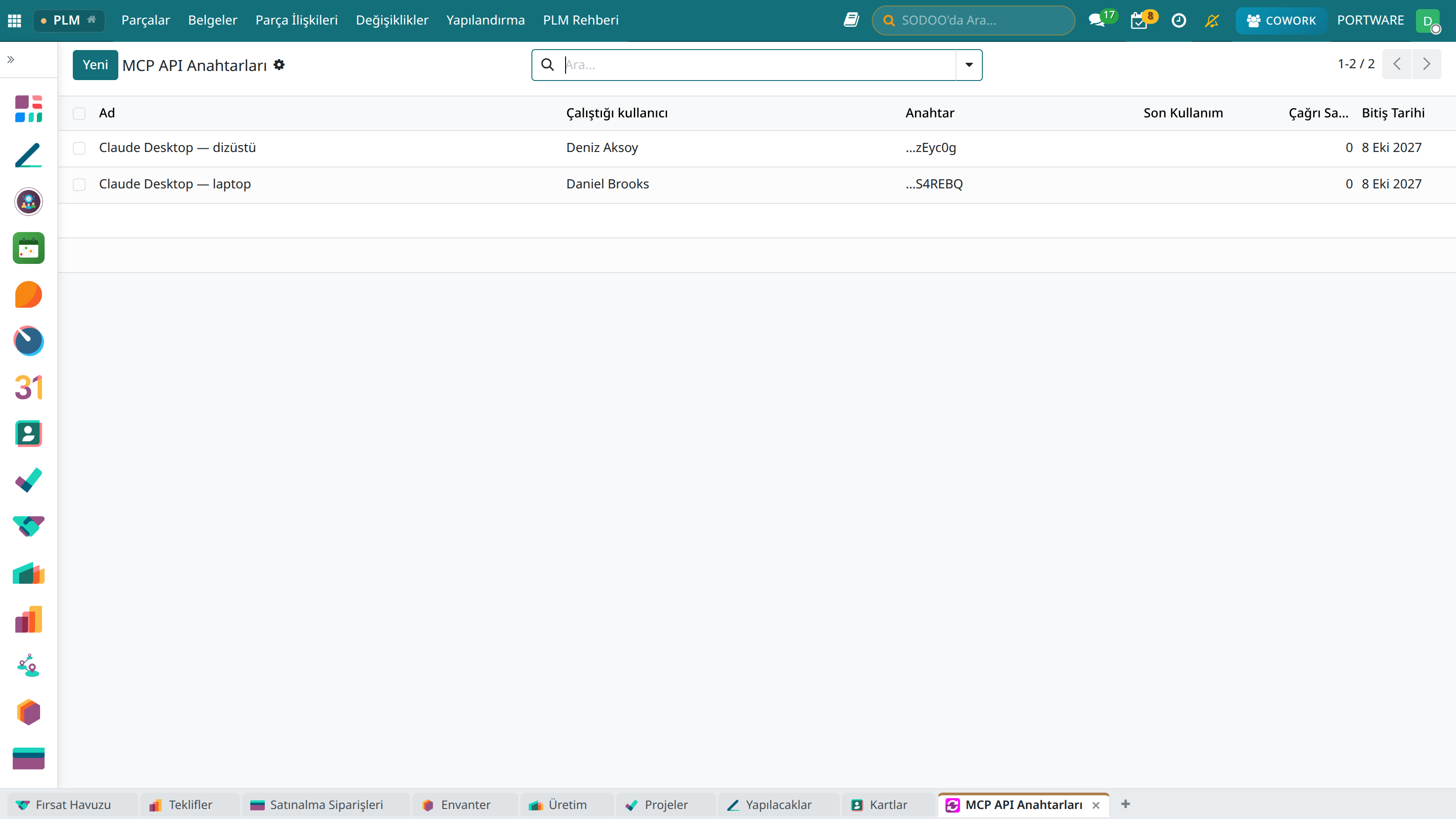Click the clock timer icon in top bar
Viewport: 1456px width, 819px height.
pyautogui.click(x=1178, y=20)
